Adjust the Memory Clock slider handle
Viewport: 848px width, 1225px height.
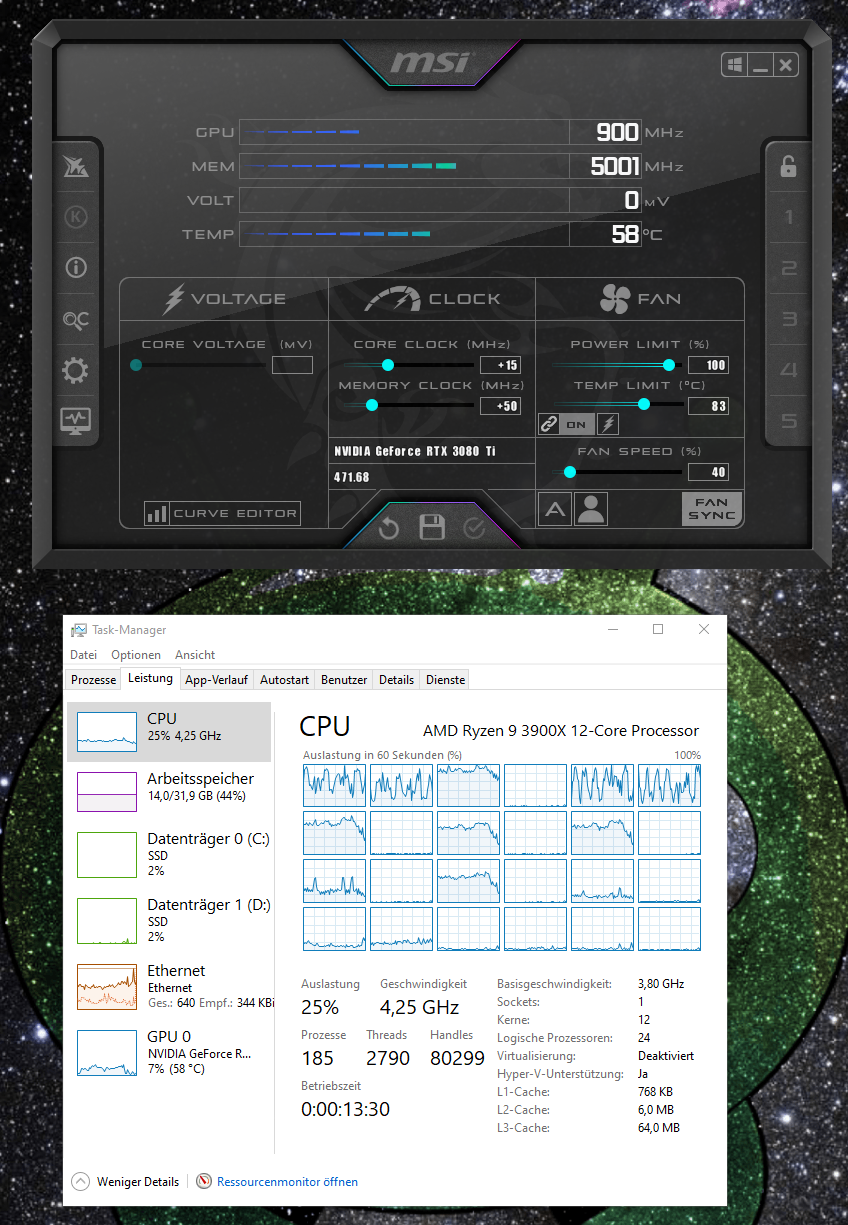(372, 405)
